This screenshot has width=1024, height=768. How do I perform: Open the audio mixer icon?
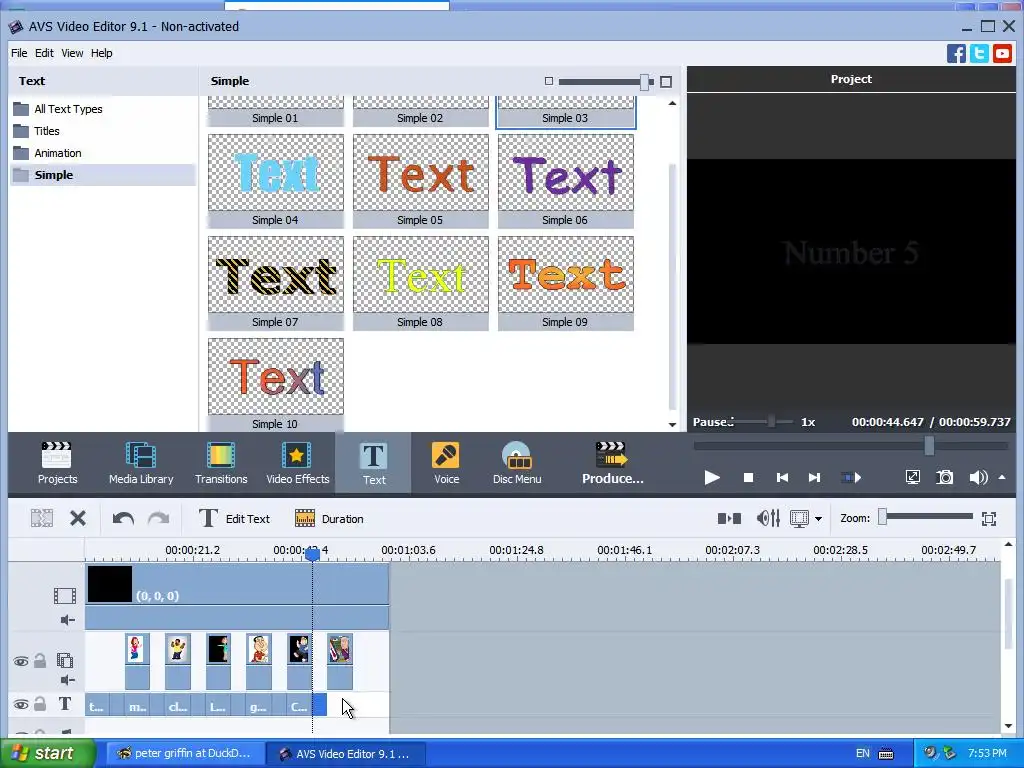tap(768, 519)
